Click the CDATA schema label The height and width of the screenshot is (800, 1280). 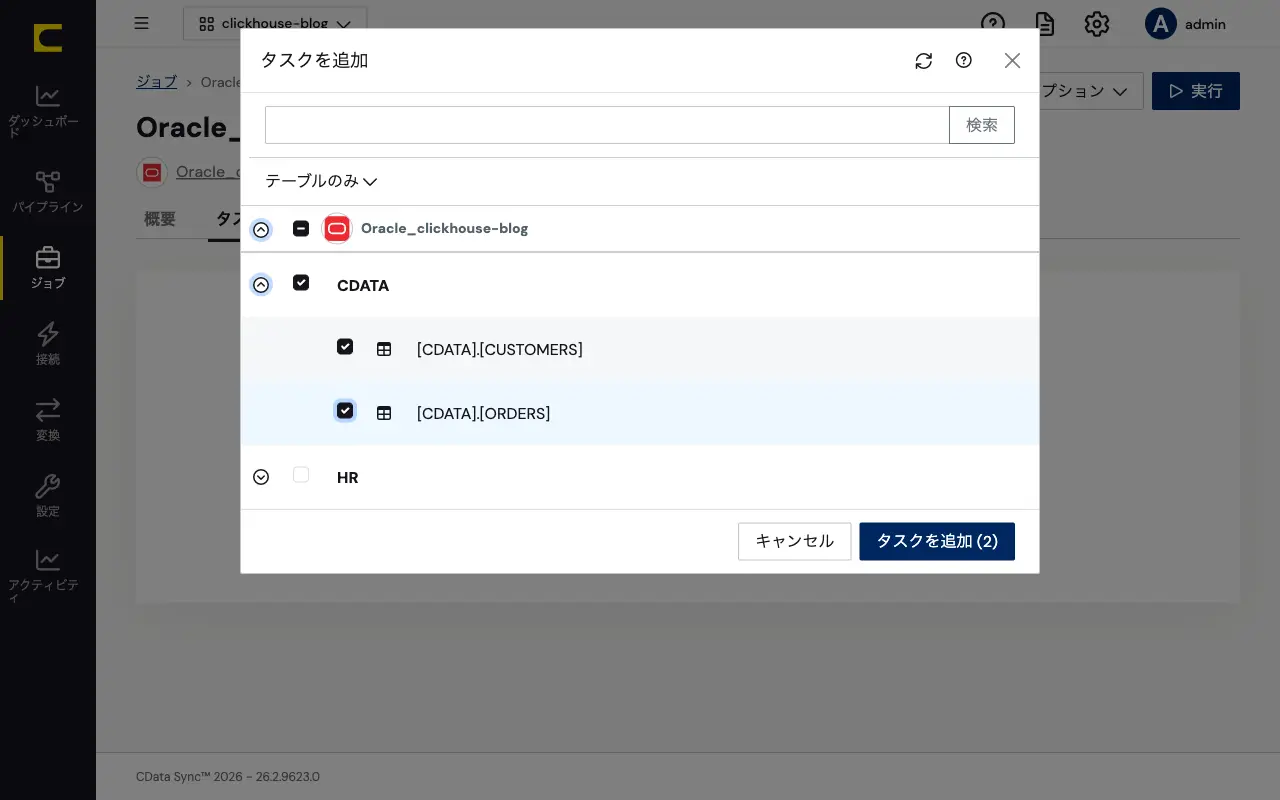tap(363, 286)
